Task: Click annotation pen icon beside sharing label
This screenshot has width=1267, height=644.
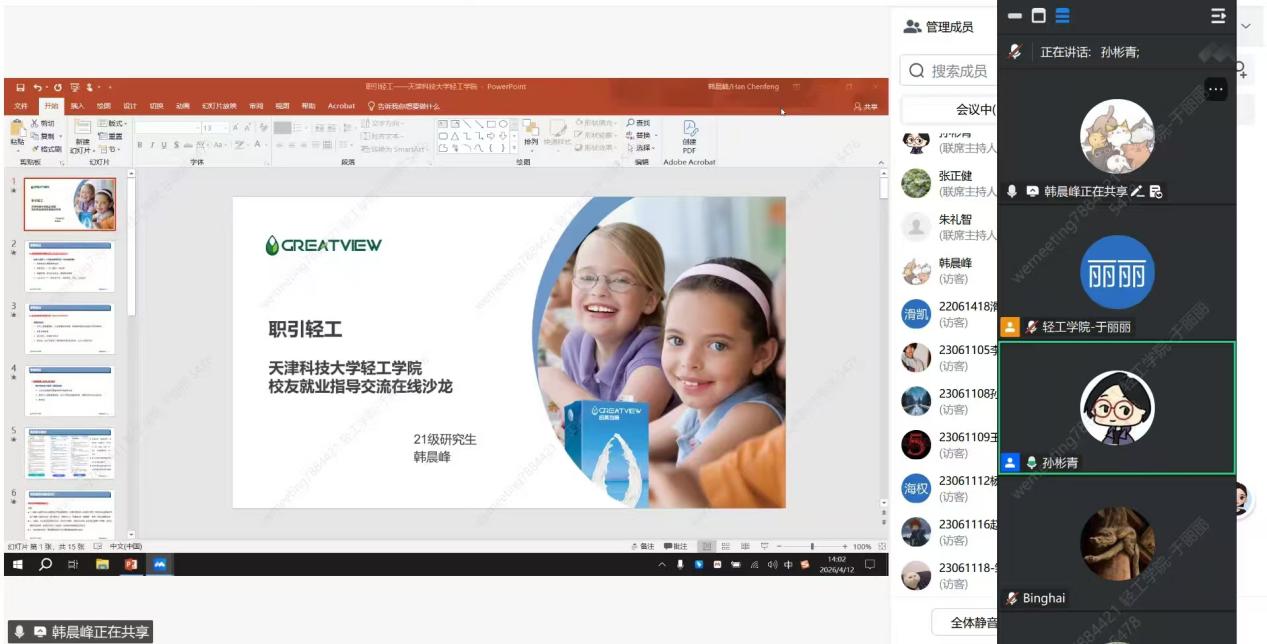Action: pyautogui.click(x=1137, y=191)
